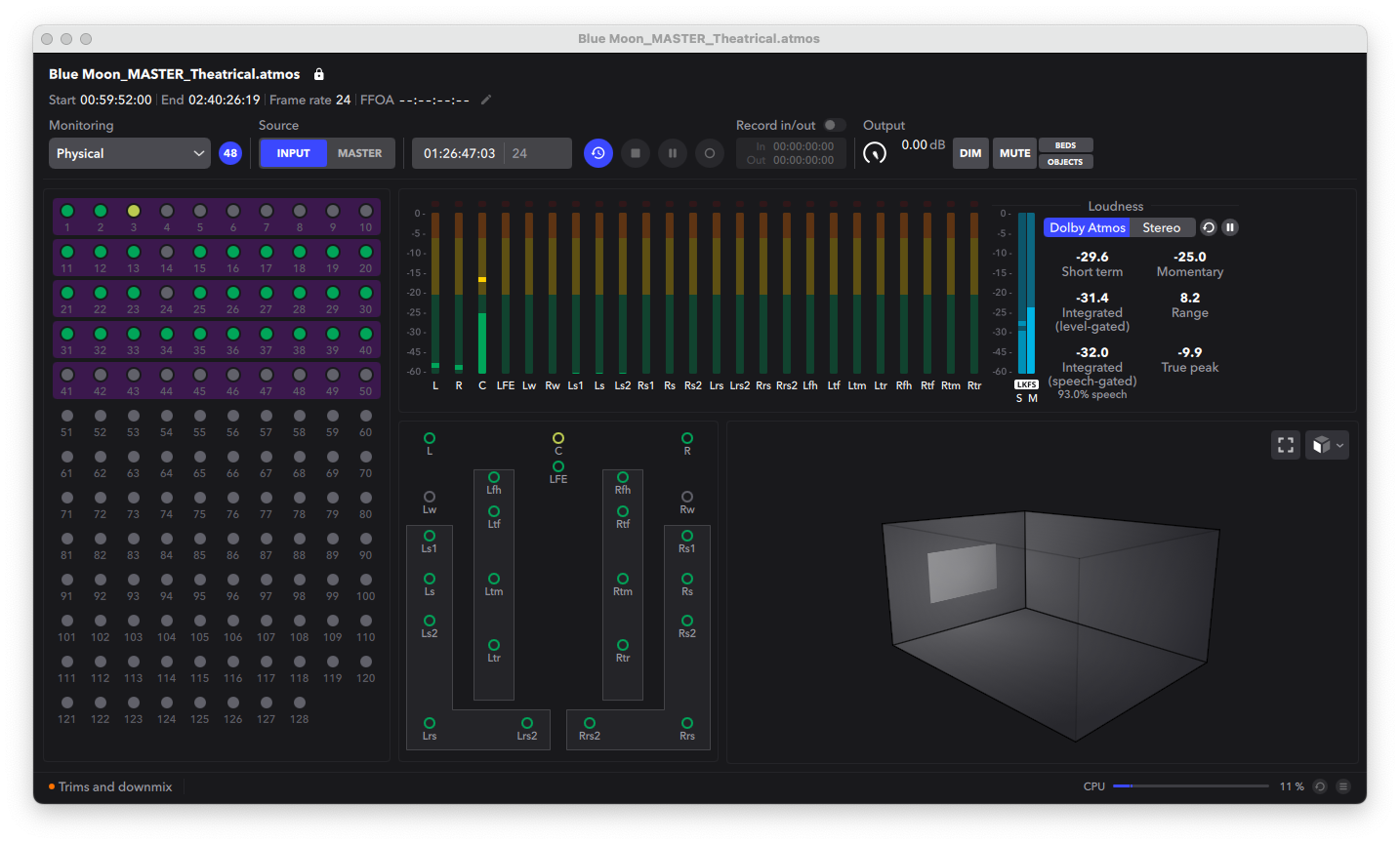Screen dimensions: 1400x845
Task: Click the Lfh height speaker indicator
Action: [494, 477]
